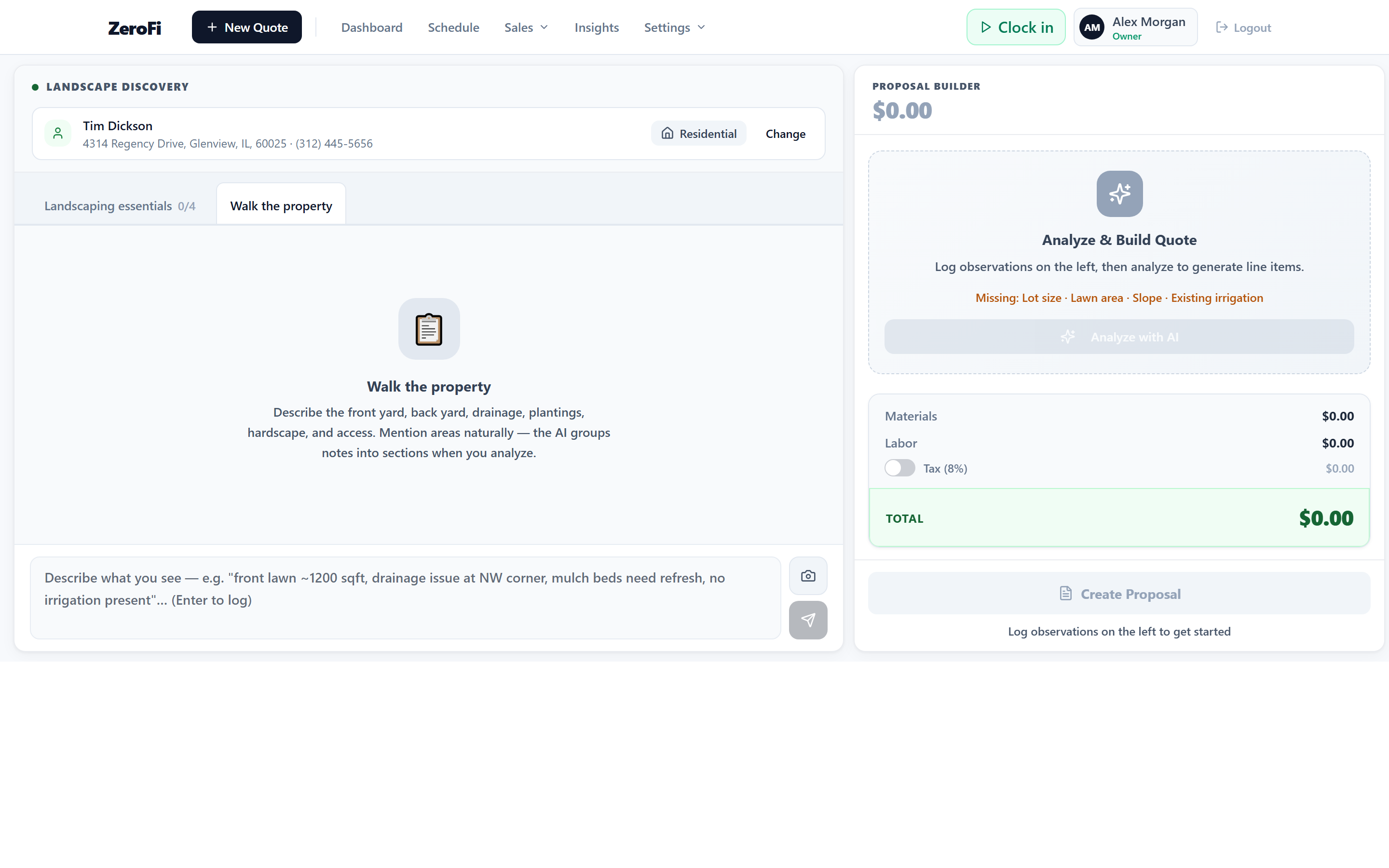Click the Analyze & Build Quote heading

pyautogui.click(x=1118, y=240)
